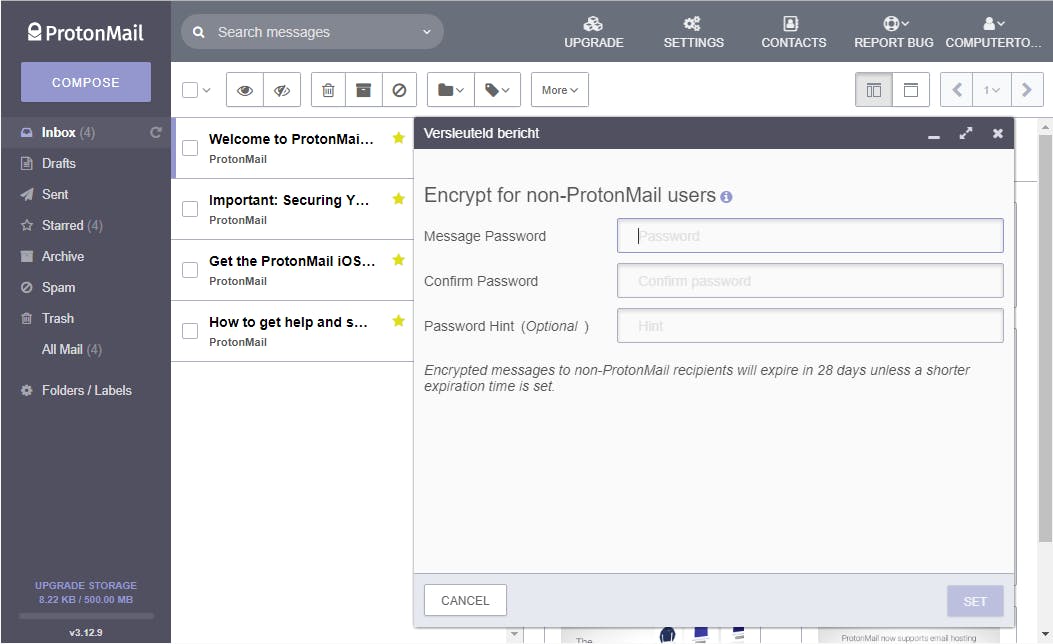The height and width of the screenshot is (644, 1053).
Task: Open the COMPUTERTO... user account menu
Action: tap(993, 32)
